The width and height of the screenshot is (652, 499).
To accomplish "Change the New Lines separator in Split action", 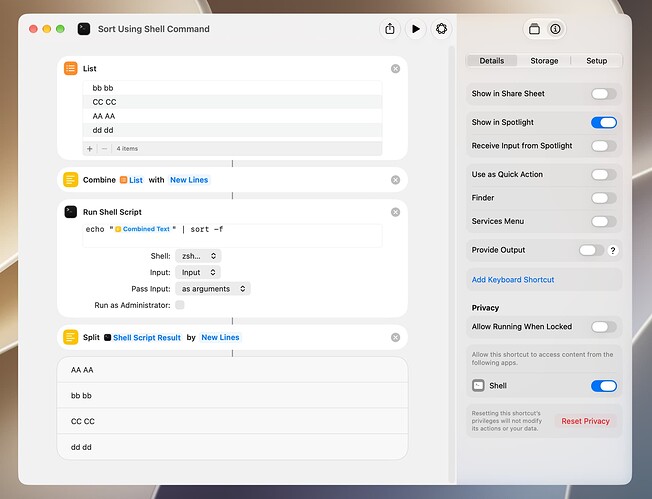I will pyautogui.click(x=220, y=337).
